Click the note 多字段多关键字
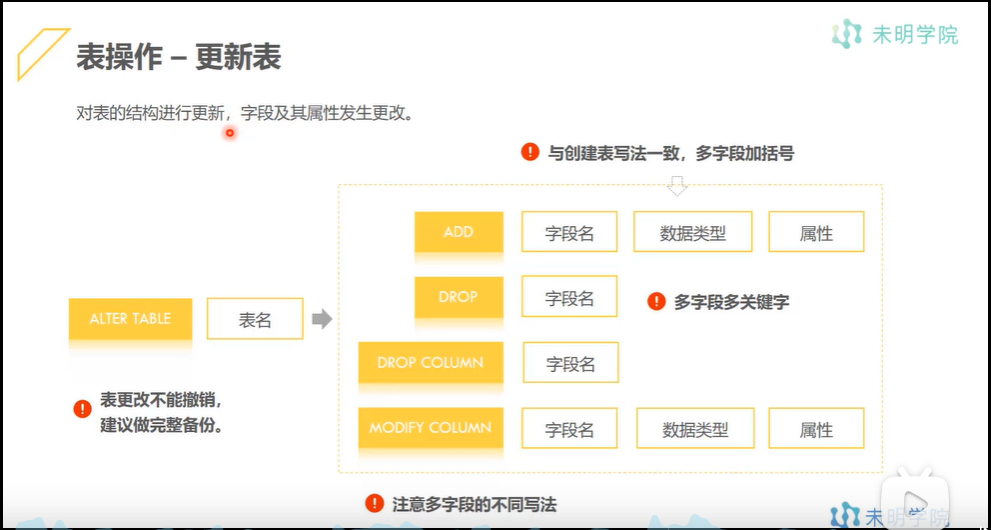 pyautogui.click(x=731, y=302)
